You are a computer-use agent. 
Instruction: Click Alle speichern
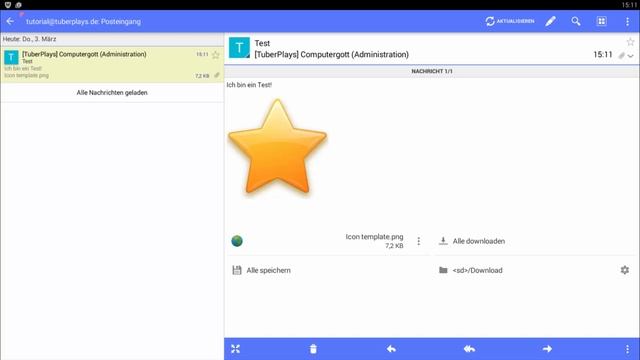click(x=261, y=270)
